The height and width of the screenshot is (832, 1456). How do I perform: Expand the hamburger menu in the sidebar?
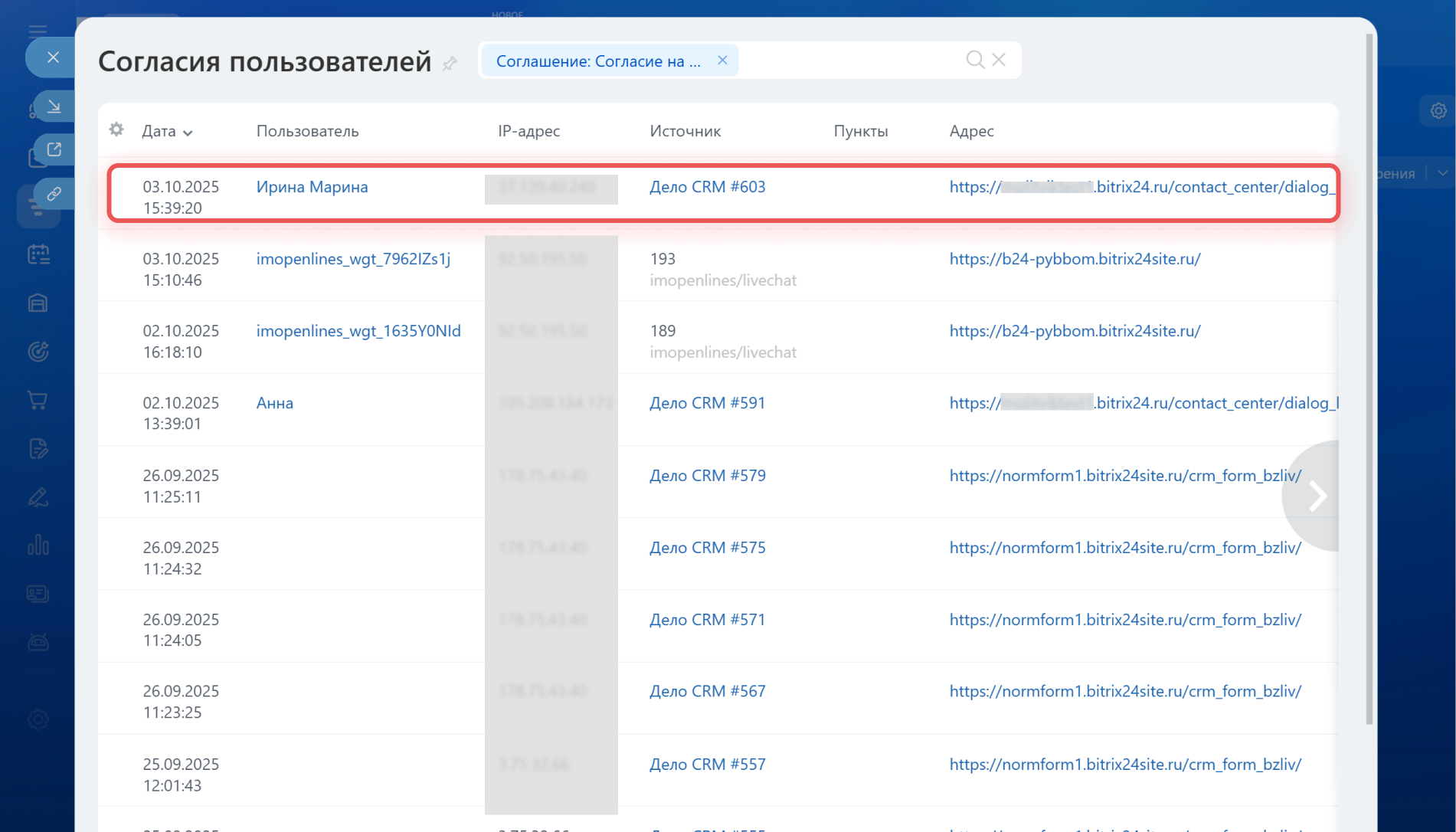38,31
